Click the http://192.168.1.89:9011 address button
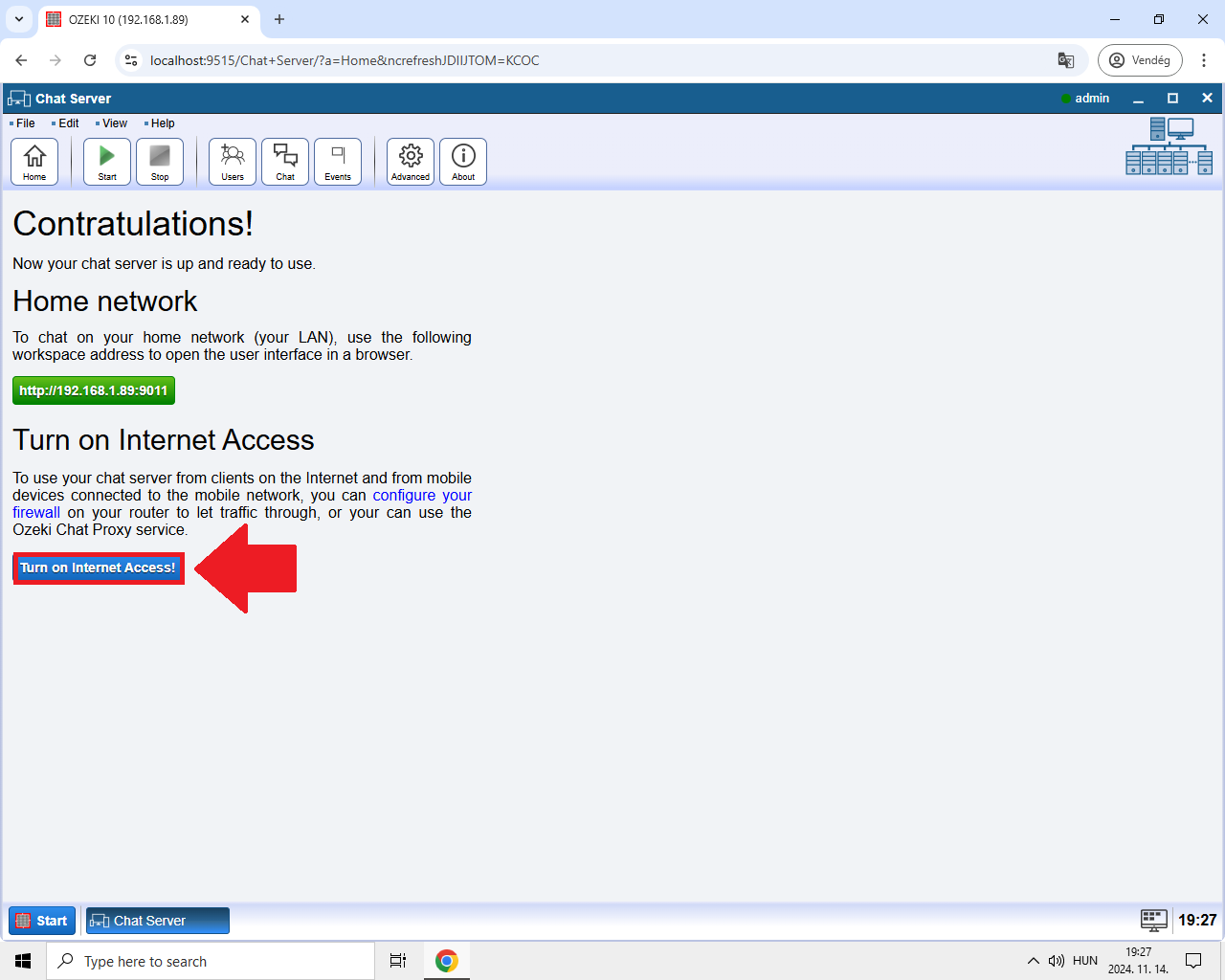1225x980 pixels. click(94, 390)
